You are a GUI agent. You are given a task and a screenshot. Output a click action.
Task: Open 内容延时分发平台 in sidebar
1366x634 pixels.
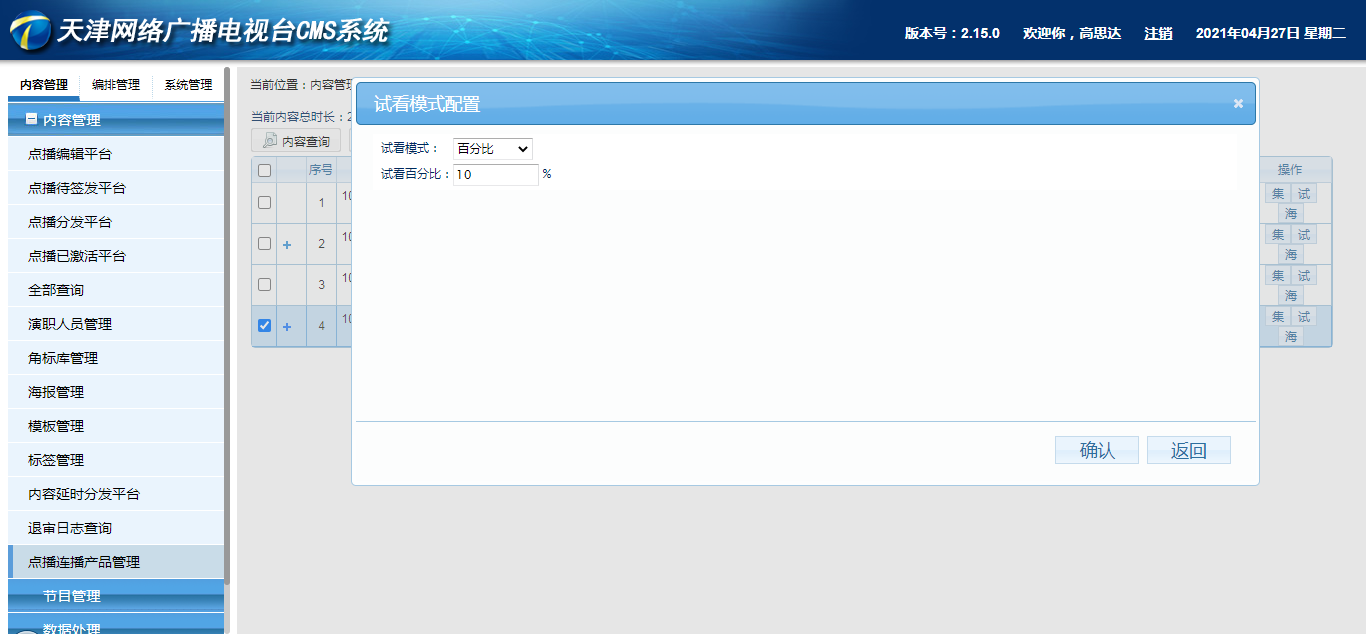coord(116,494)
